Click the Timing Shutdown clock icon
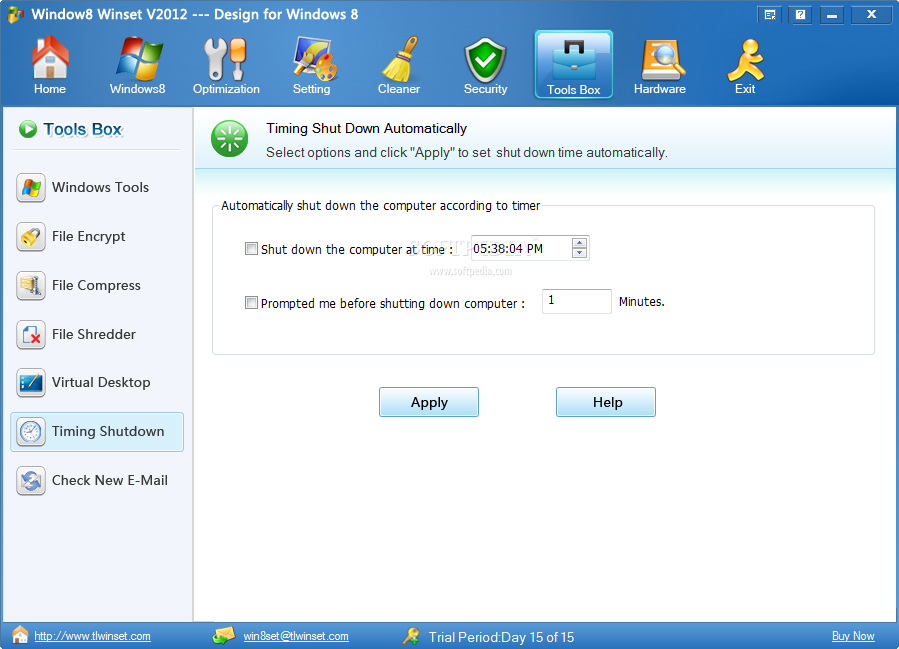The width and height of the screenshot is (899, 649). coord(31,432)
